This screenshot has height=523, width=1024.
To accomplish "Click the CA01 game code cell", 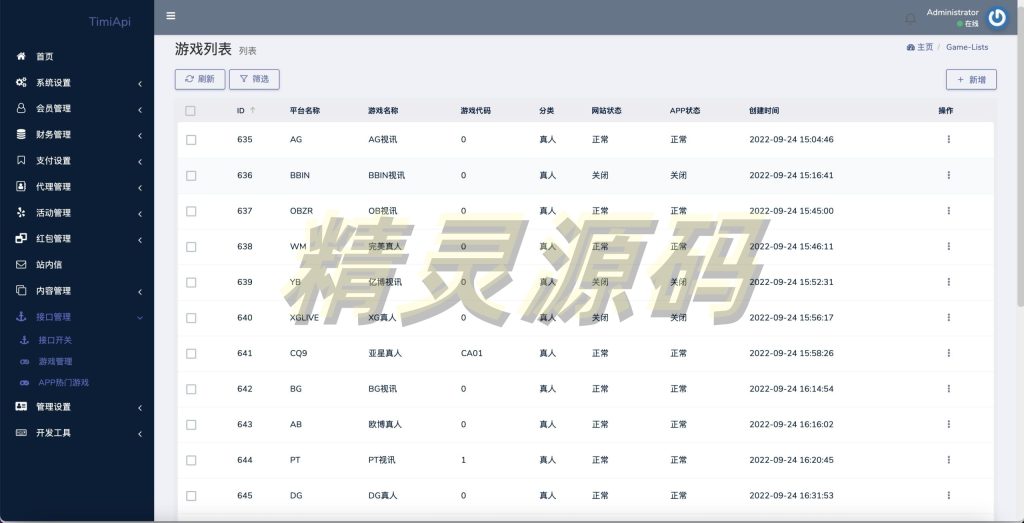I will pyautogui.click(x=472, y=353).
